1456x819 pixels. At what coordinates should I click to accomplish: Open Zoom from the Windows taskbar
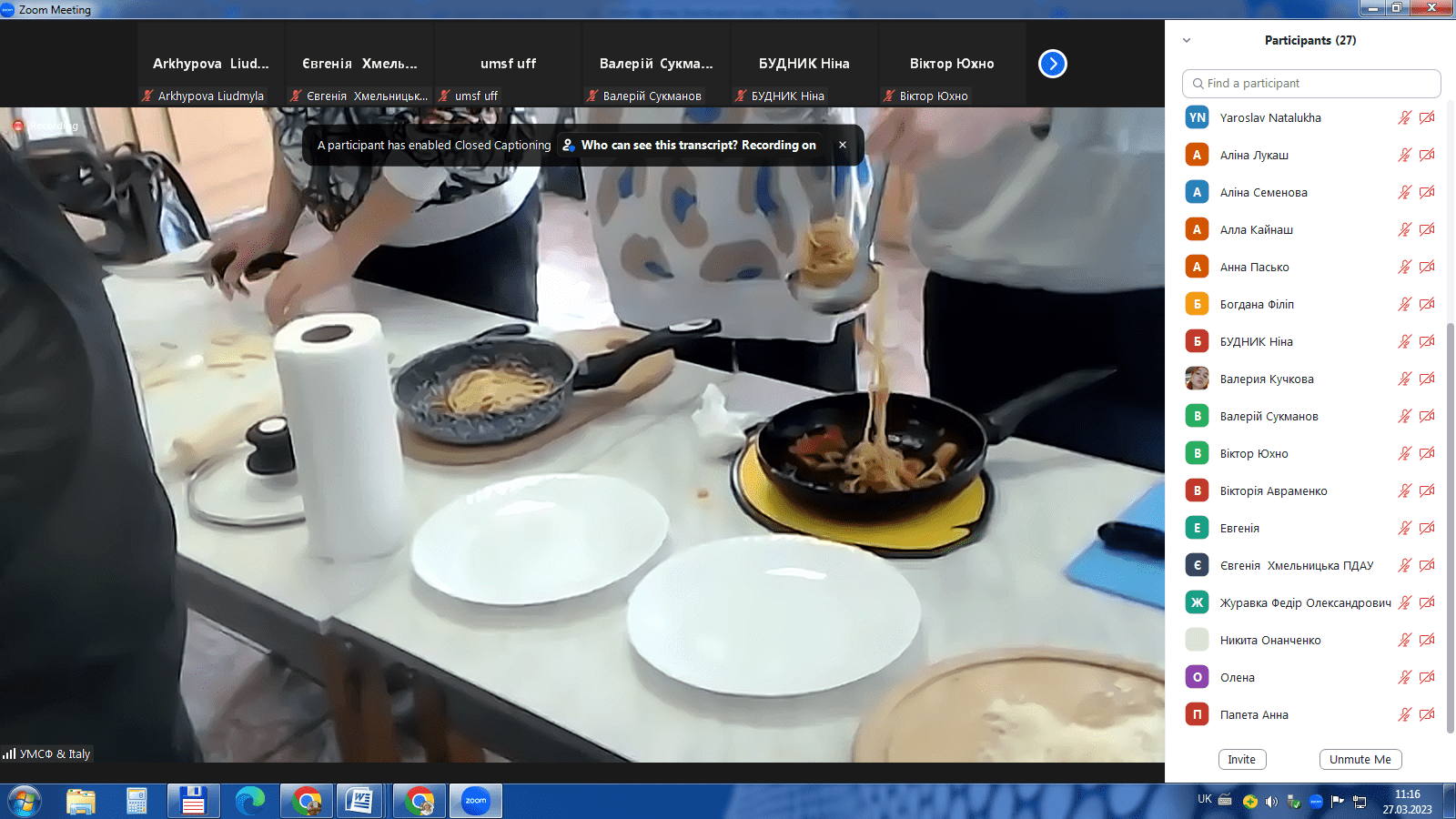(x=476, y=801)
